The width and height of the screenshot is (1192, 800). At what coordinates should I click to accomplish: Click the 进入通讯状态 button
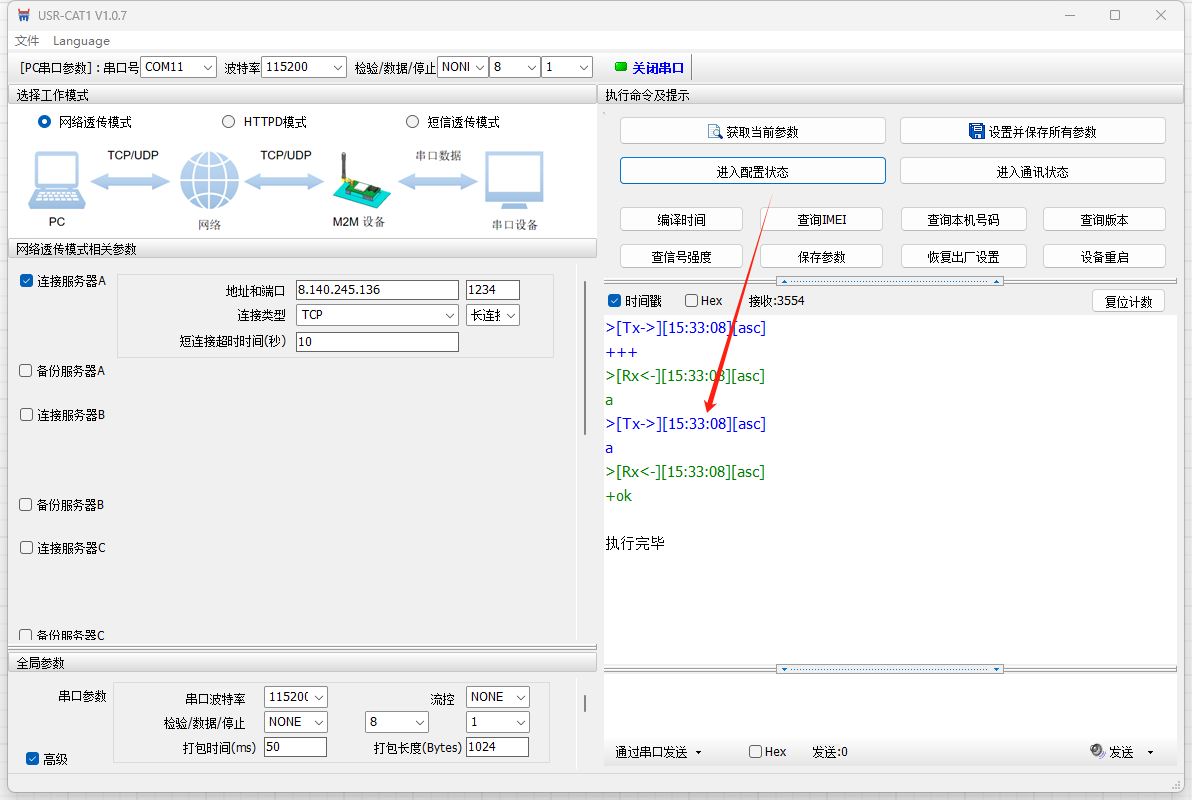pyautogui.click(x=1032, y=171)
